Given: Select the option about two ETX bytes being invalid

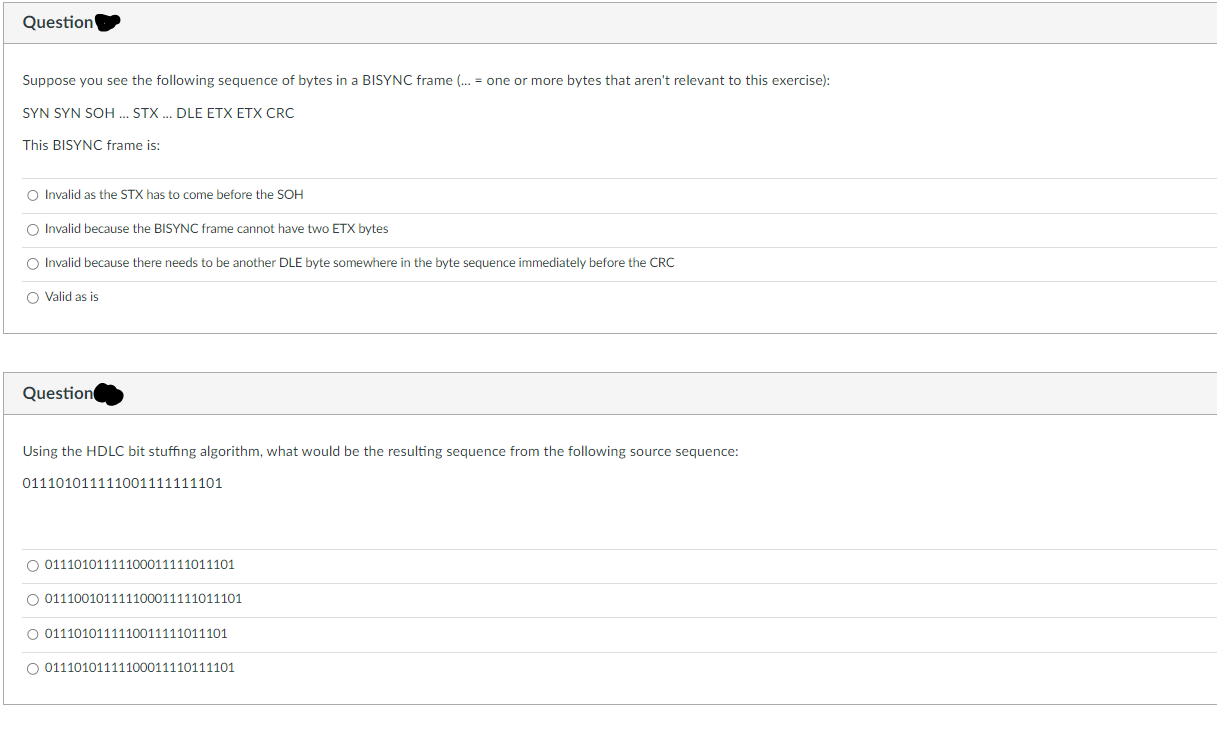Looking at the screenshot, I should tap(216, 228).
